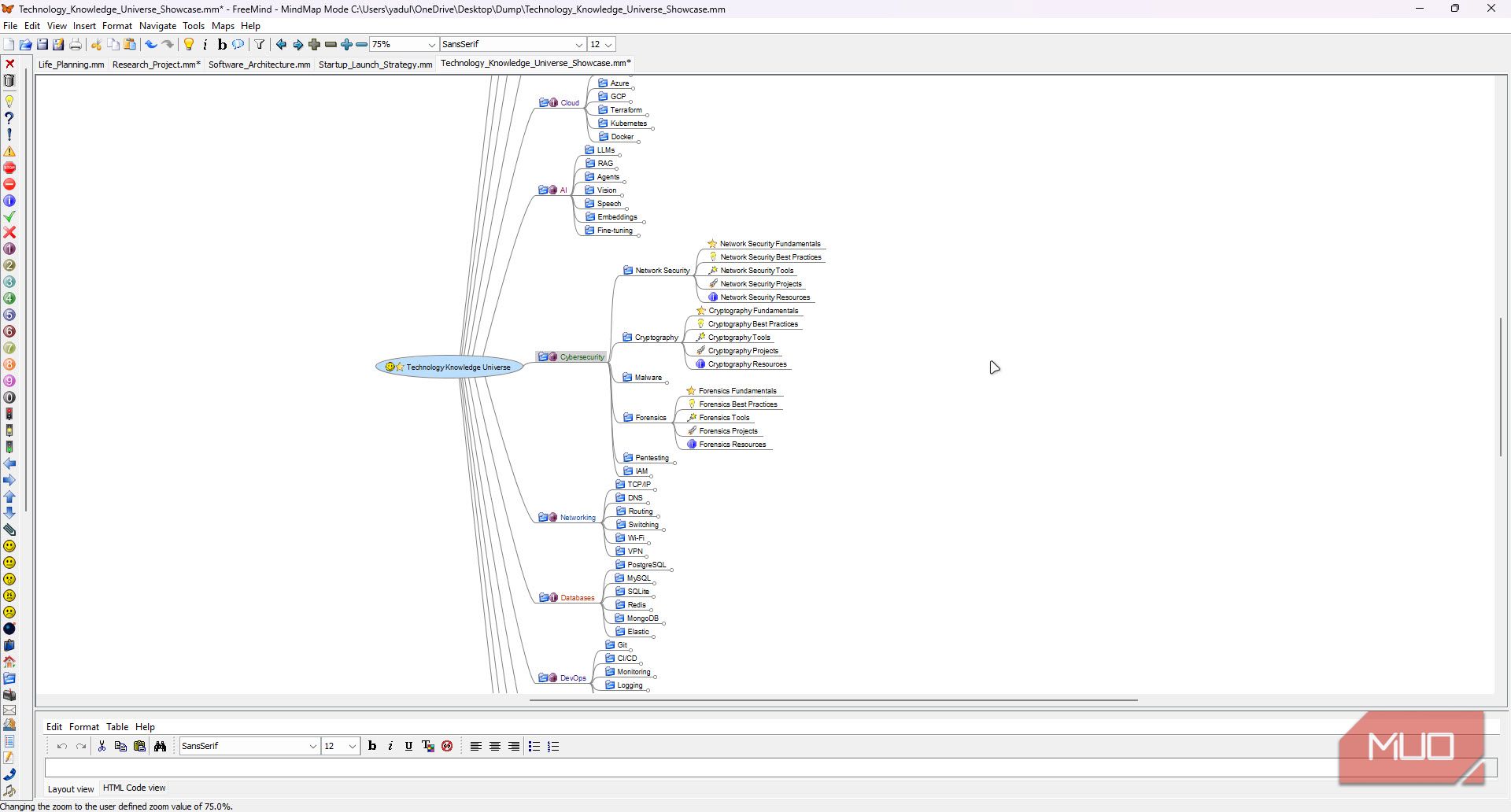The height and width of the screenshot is (812, 1511).
Task: Open a file with the folder icon
Action: [x=25, y=45]
